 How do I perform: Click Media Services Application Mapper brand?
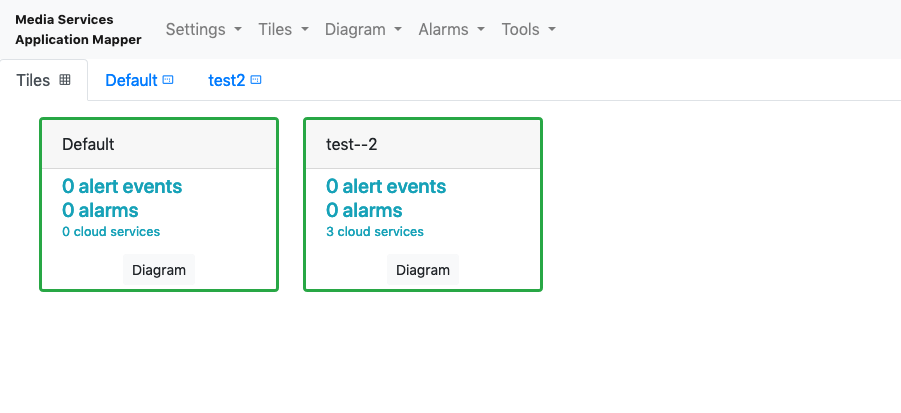[x=78, y=29]
